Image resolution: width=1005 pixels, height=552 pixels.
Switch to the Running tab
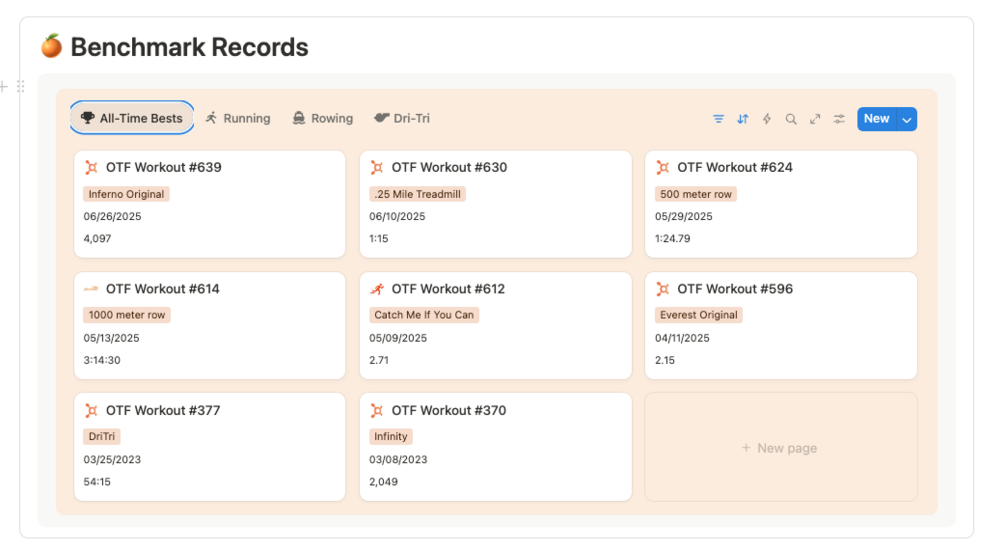(238, 118)
